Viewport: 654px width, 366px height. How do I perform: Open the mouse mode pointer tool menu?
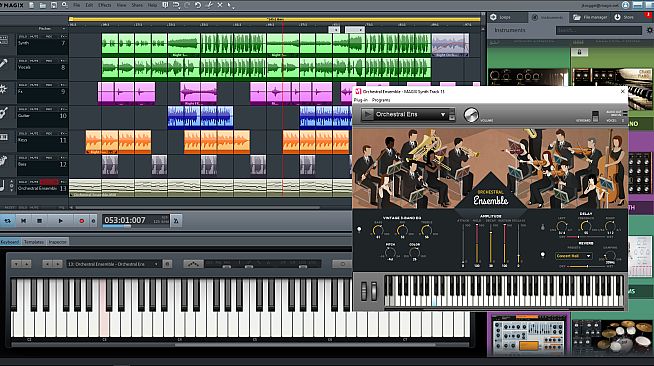point(231,5)
